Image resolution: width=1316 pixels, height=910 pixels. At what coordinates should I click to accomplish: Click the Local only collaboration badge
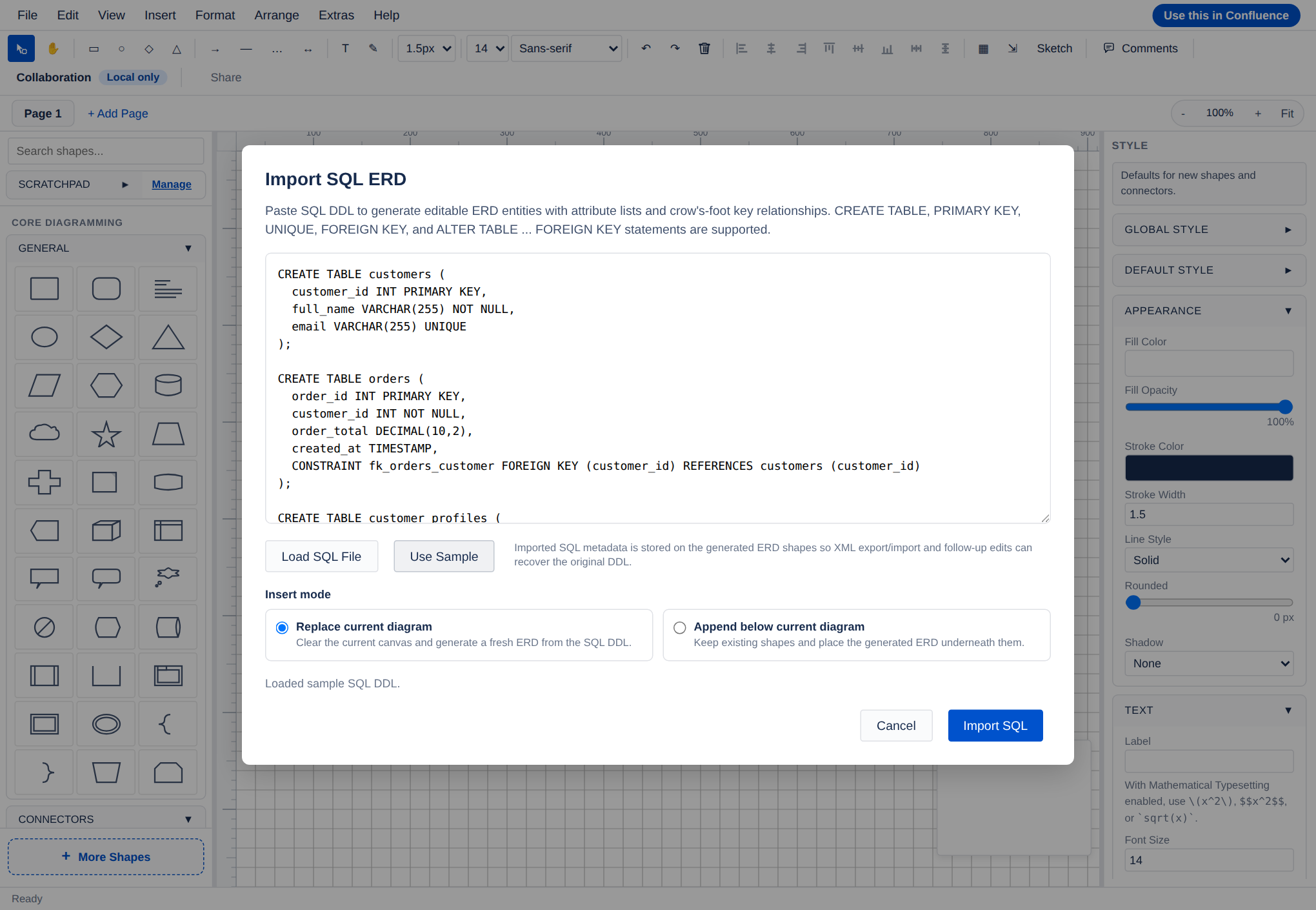point(133,77)
